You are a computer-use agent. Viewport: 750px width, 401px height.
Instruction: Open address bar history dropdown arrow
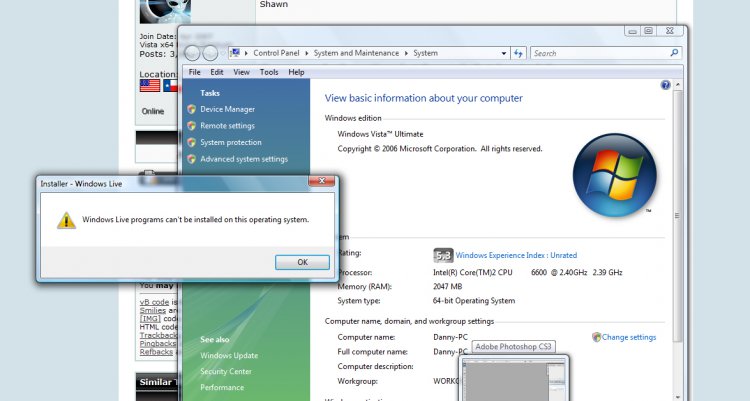pos(504,54)
